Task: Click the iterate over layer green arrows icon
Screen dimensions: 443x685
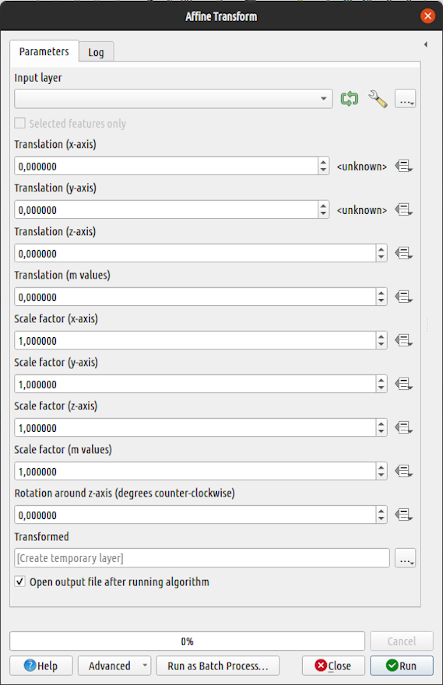Action: pos(349,99)
